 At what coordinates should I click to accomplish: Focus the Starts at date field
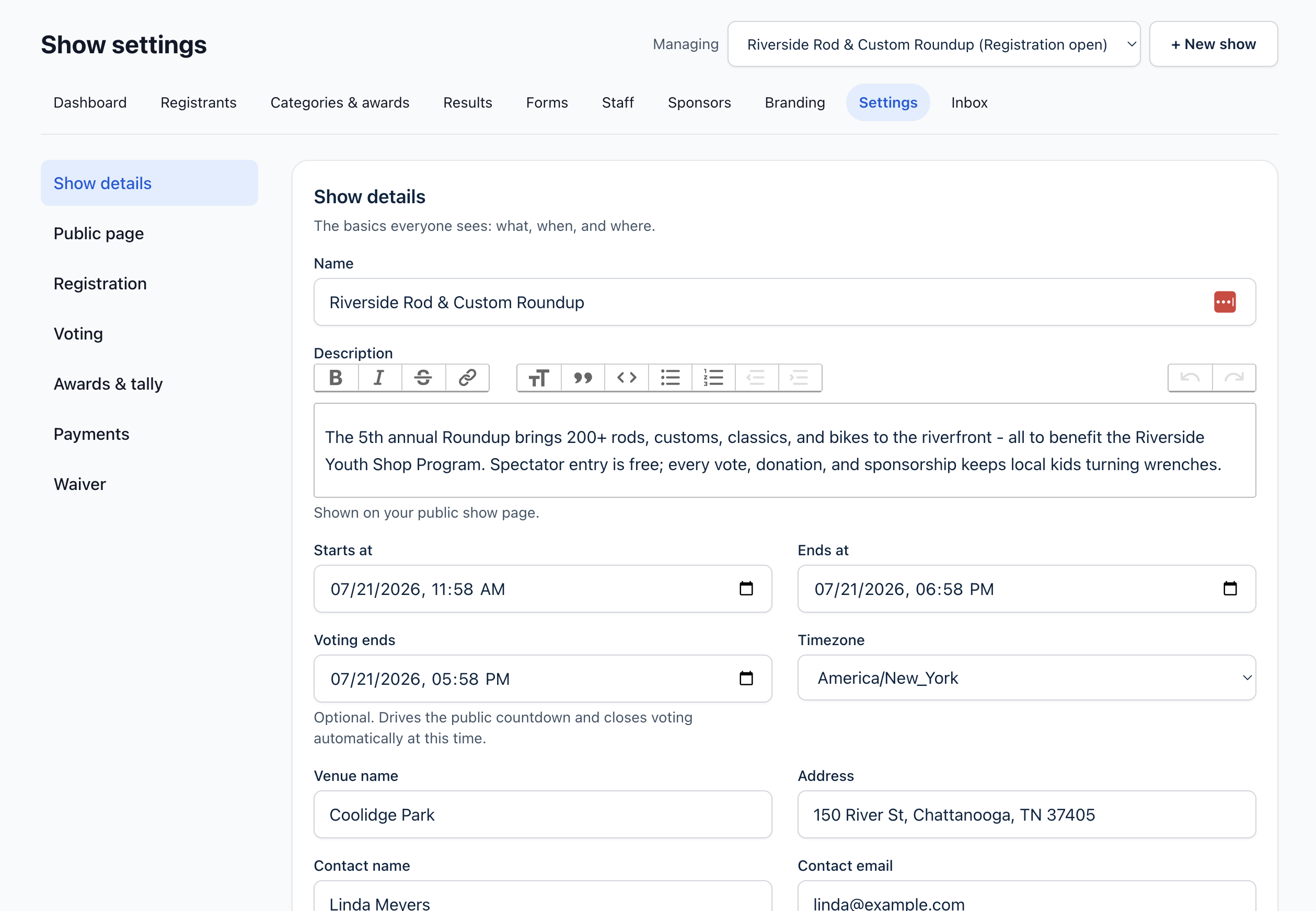tap(542, 589)
